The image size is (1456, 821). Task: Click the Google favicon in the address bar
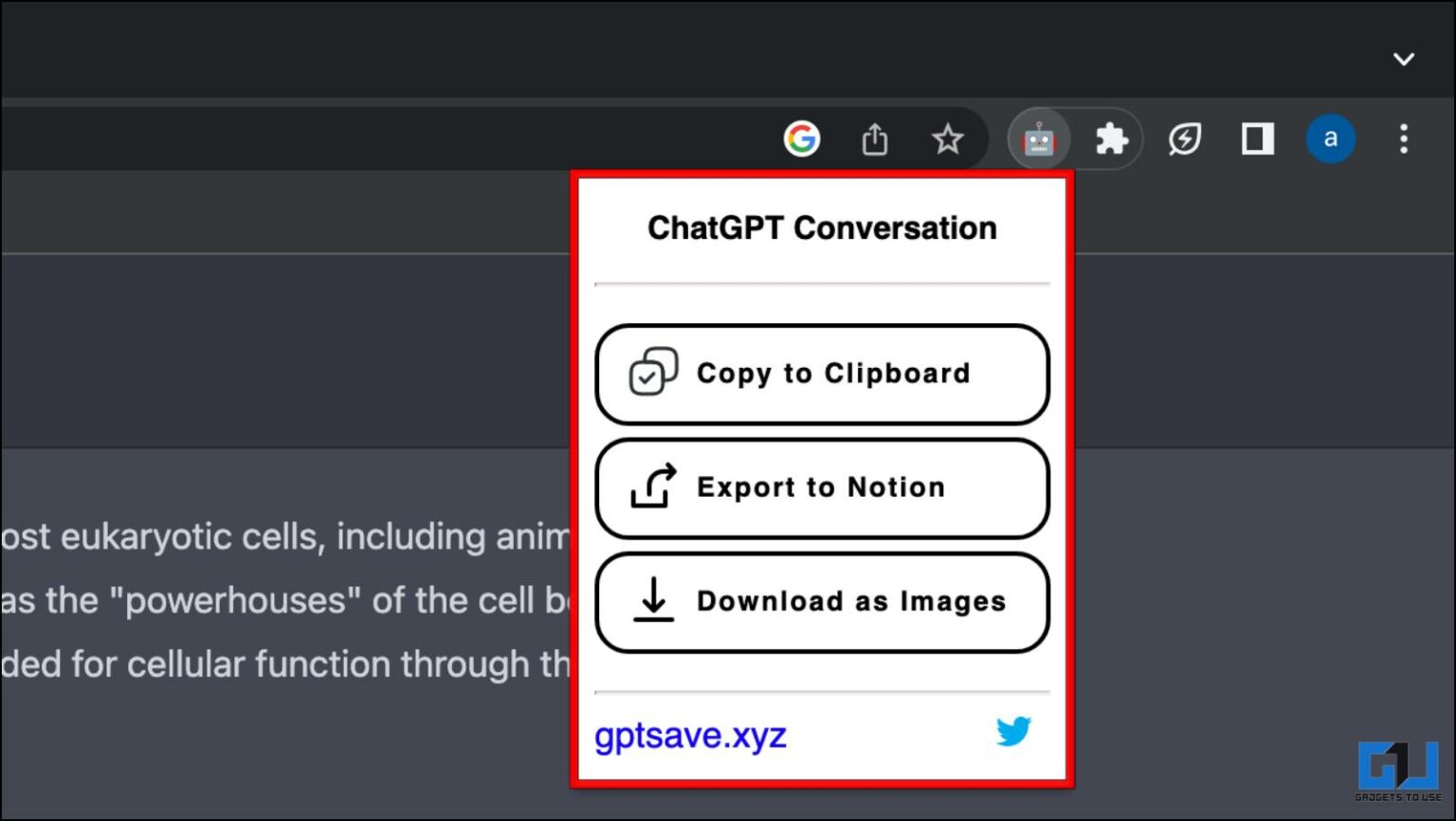point(802,138)
